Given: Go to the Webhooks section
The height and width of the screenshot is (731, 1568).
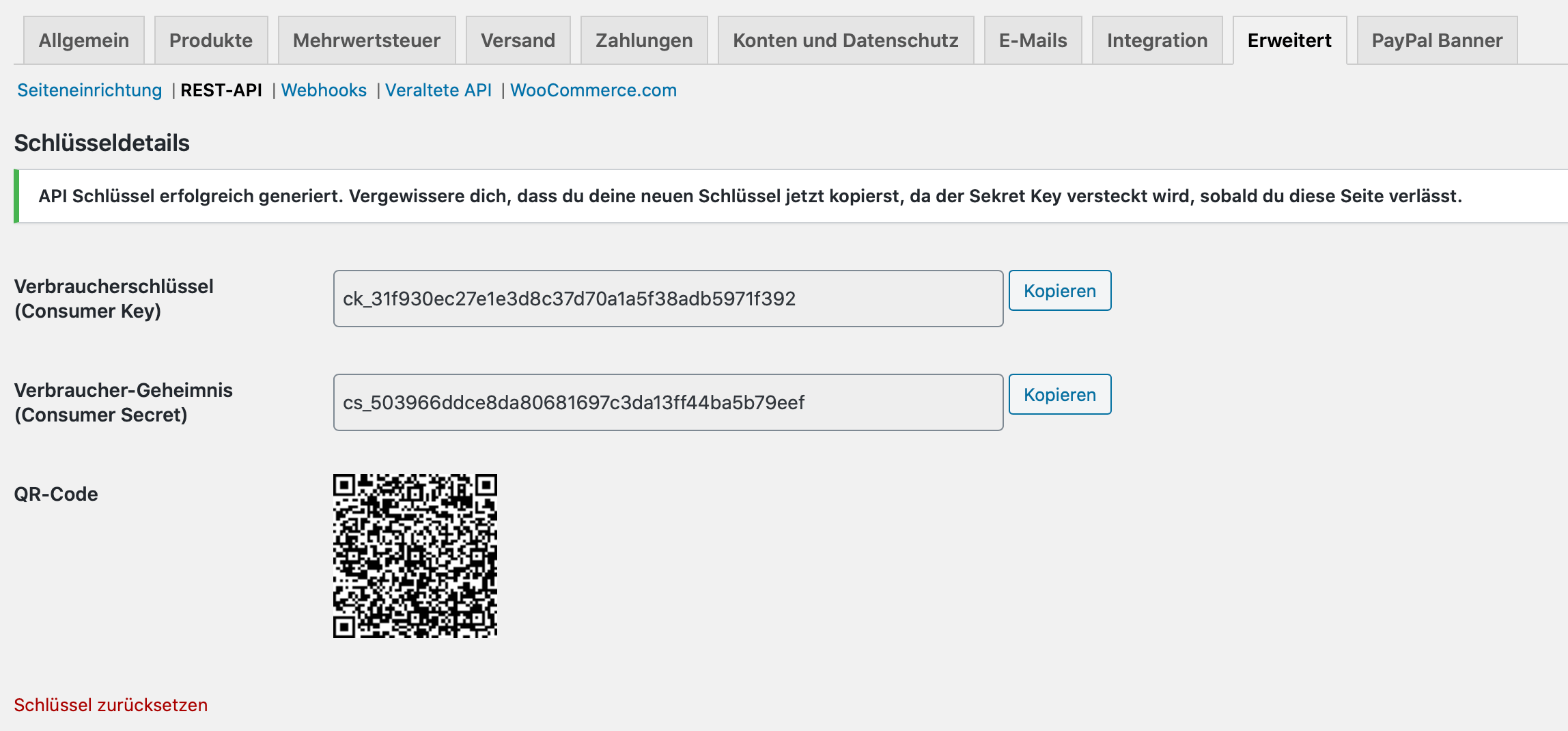Looking at the screenshot, I should pyautogui.click(x=324, y=90).
